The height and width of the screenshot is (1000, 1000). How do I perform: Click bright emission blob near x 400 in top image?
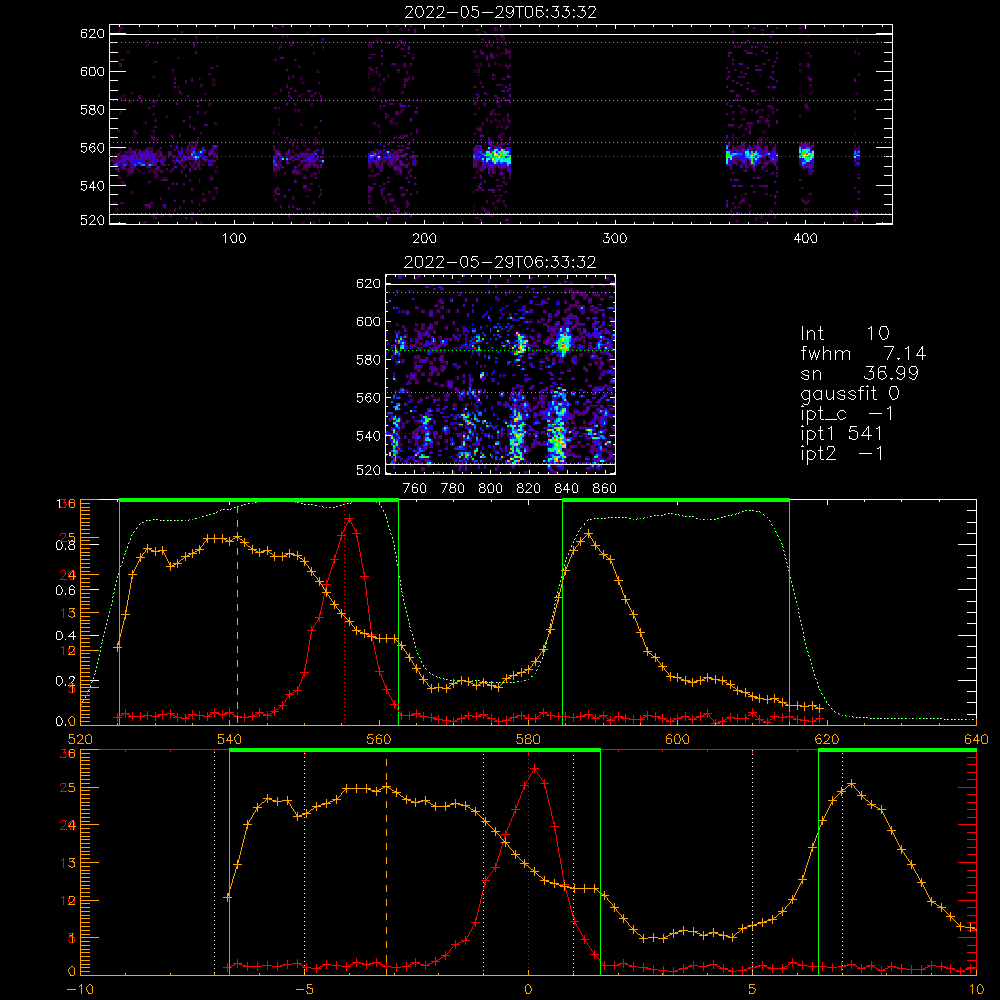point(807,155)
